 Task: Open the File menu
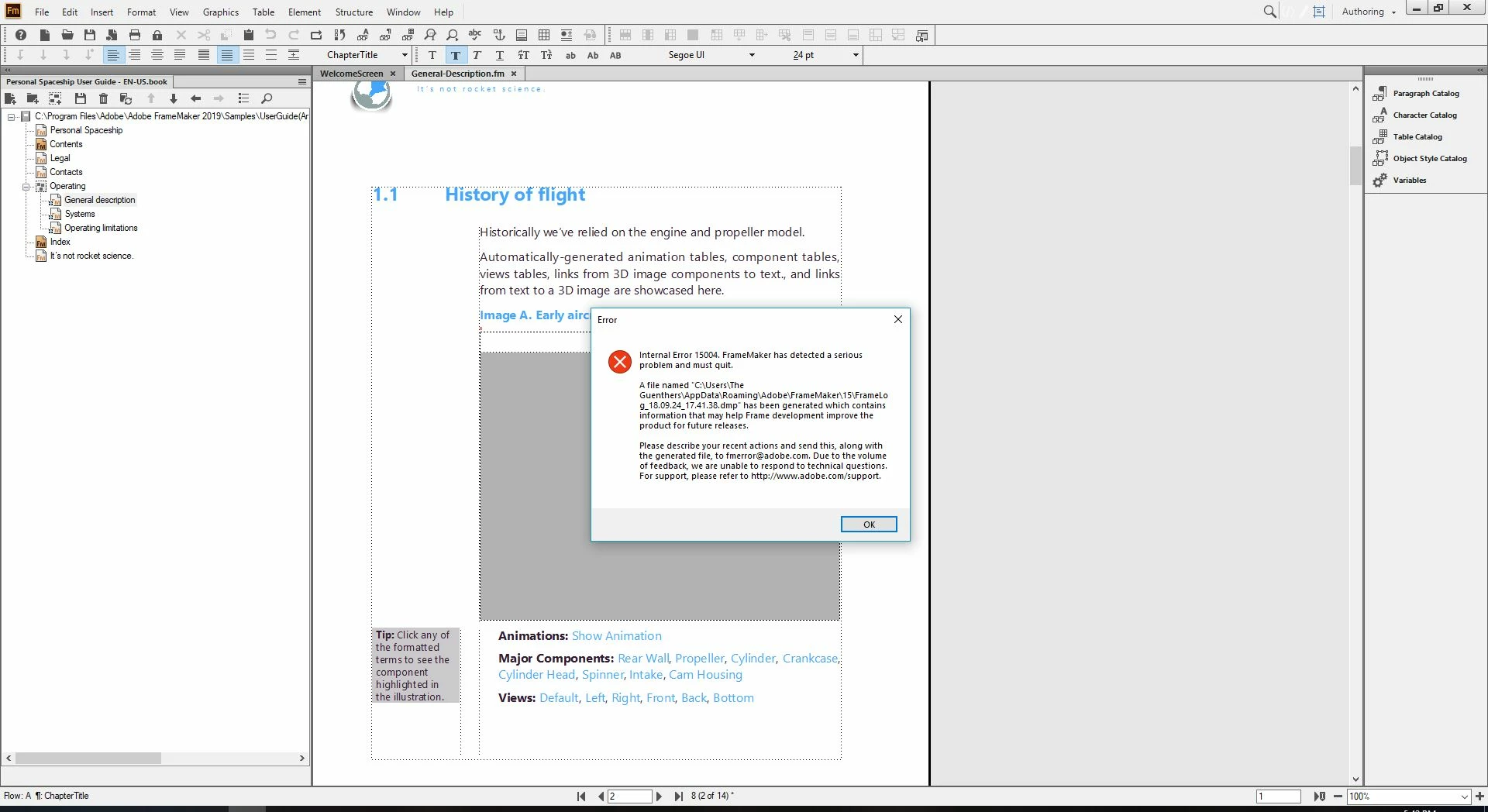click(x=42, y=12)
